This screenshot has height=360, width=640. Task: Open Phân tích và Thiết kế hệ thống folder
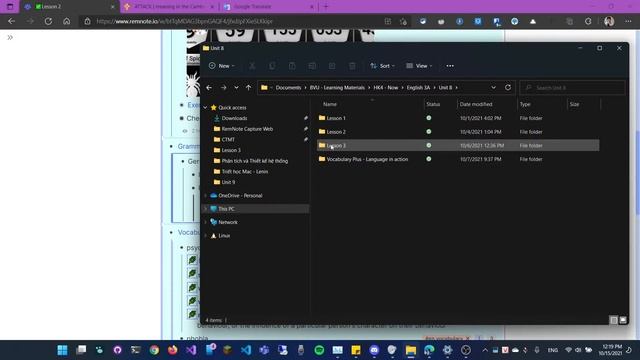pos(255,161)
